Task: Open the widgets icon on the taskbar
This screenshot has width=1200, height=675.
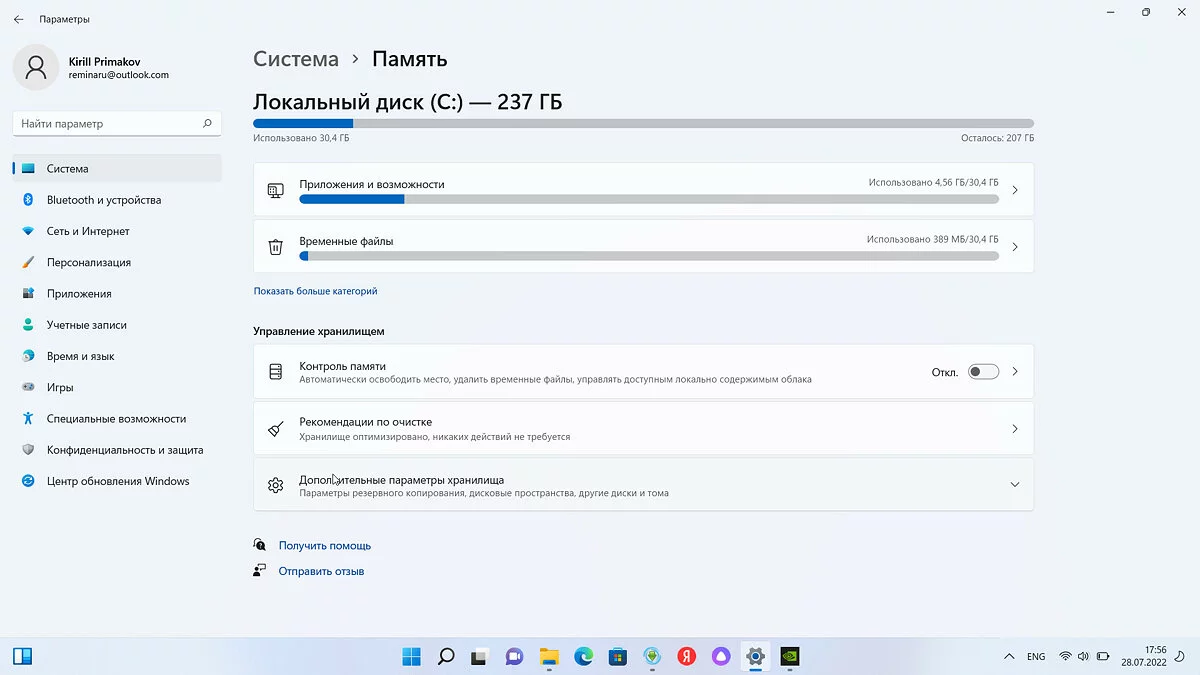Action: (22, 657)
